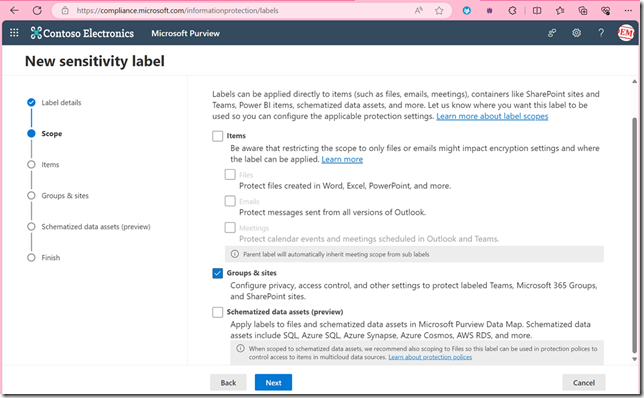Click scrollbar up arrow

tap(635, 81)
